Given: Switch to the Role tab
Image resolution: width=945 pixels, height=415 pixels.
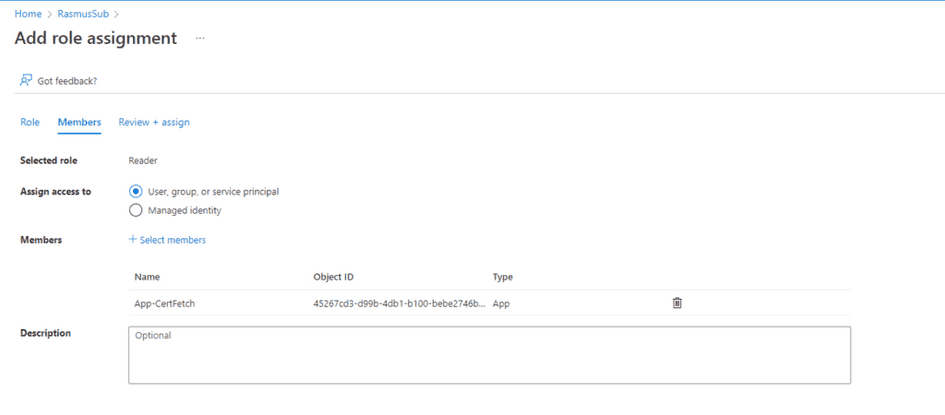Looking at the screenshot, I should [x=30, y=122].
